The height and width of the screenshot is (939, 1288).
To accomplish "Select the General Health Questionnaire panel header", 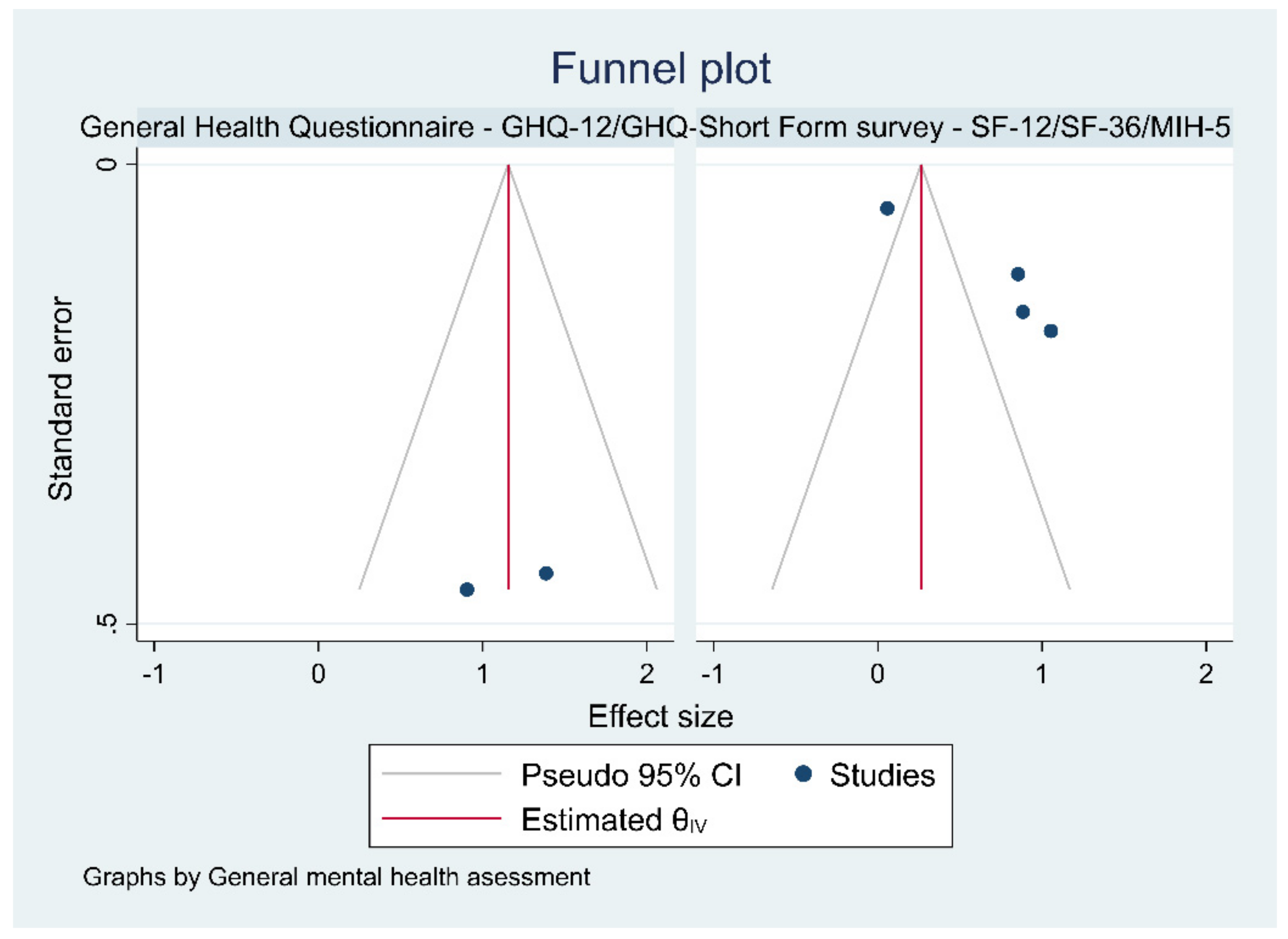I will [387, 127].
